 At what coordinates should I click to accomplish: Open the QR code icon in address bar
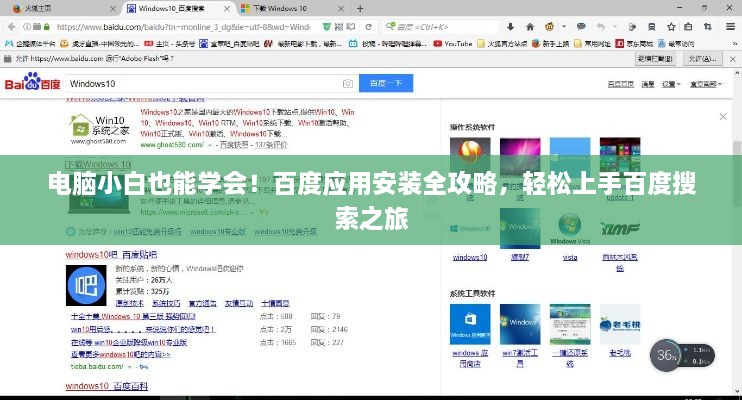pyautogui.click(x=339, y=27)
